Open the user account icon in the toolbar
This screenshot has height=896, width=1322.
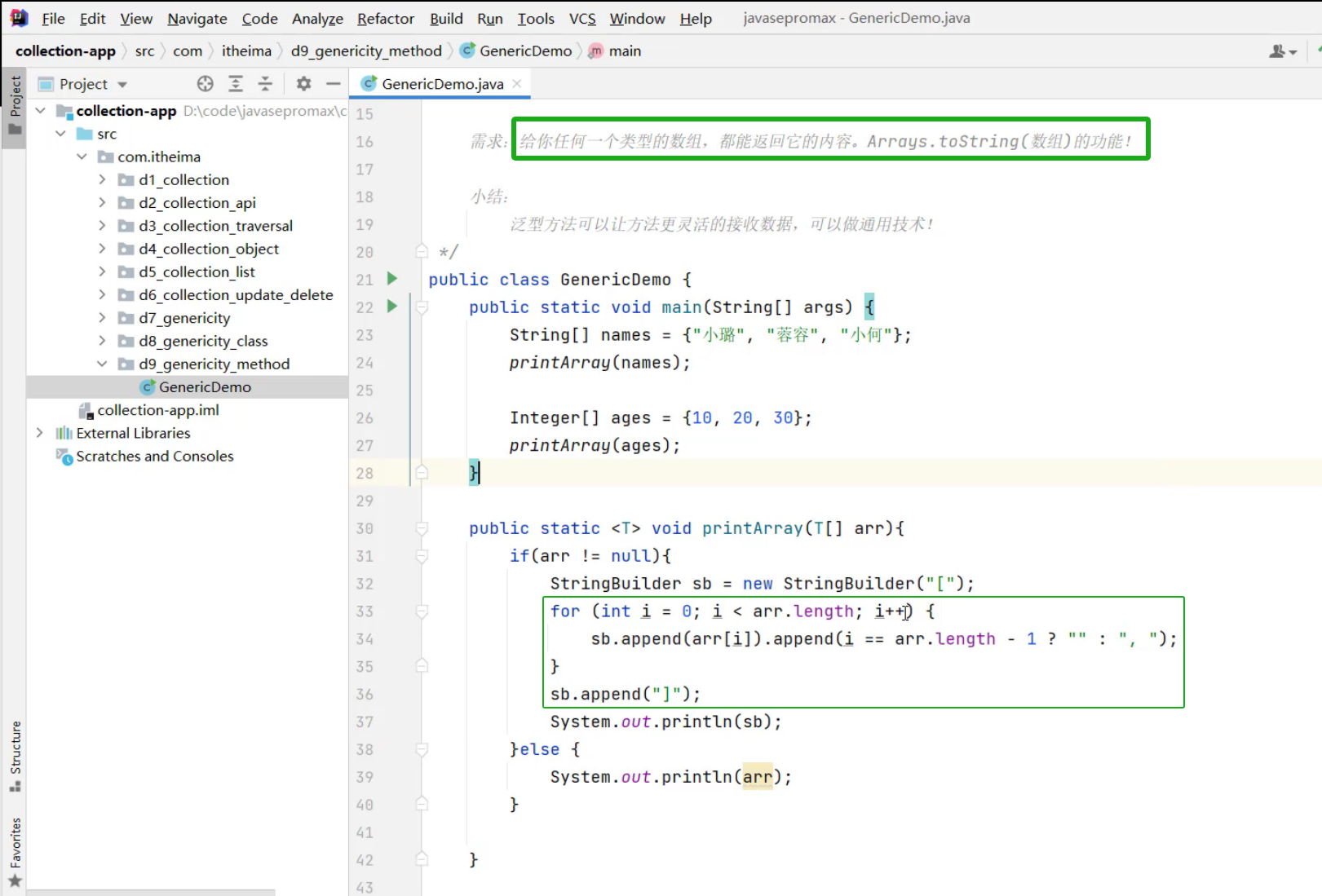[x=1281, y=51]
